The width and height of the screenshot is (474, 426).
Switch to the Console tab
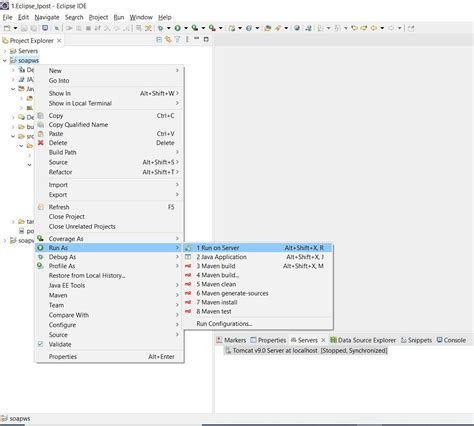click(x=451, y=340)
